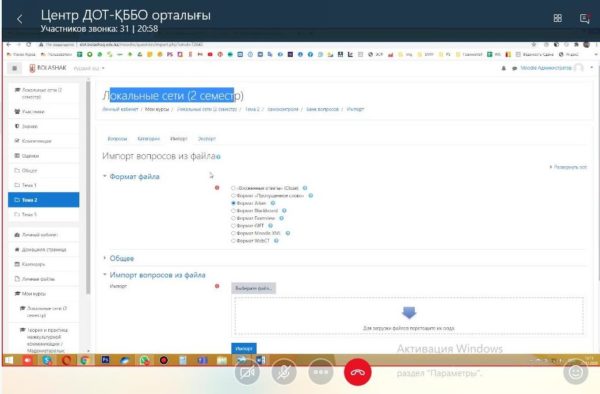Open the grid view icon in call header
Viewport: 600px width, 394px height.
tap(558, 18)
